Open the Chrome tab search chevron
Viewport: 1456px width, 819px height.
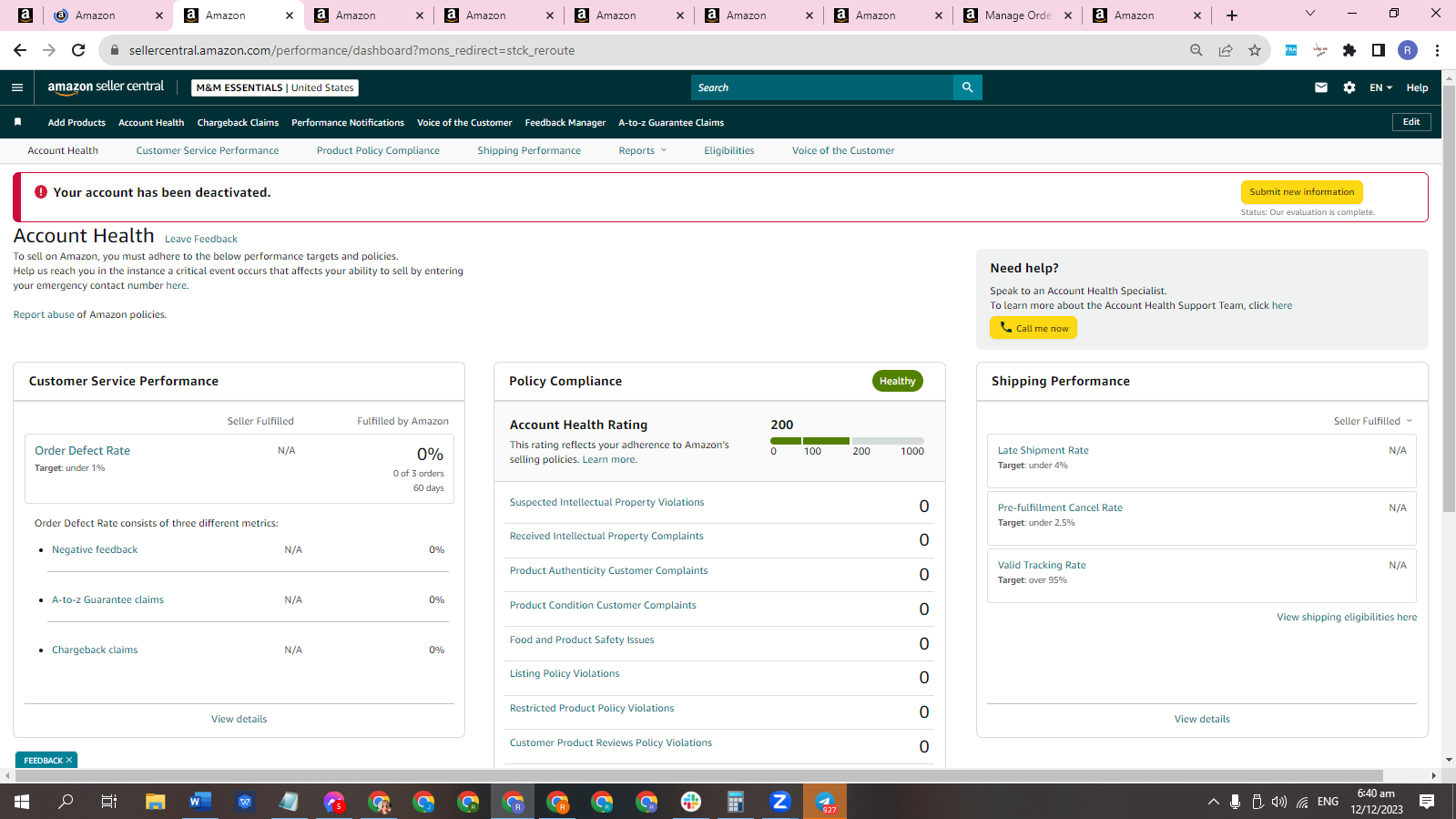coord(1310,14)
